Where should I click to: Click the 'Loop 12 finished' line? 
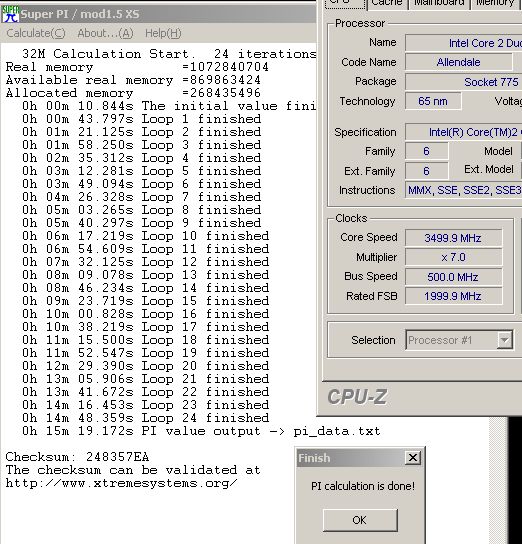tap(146, 262)
